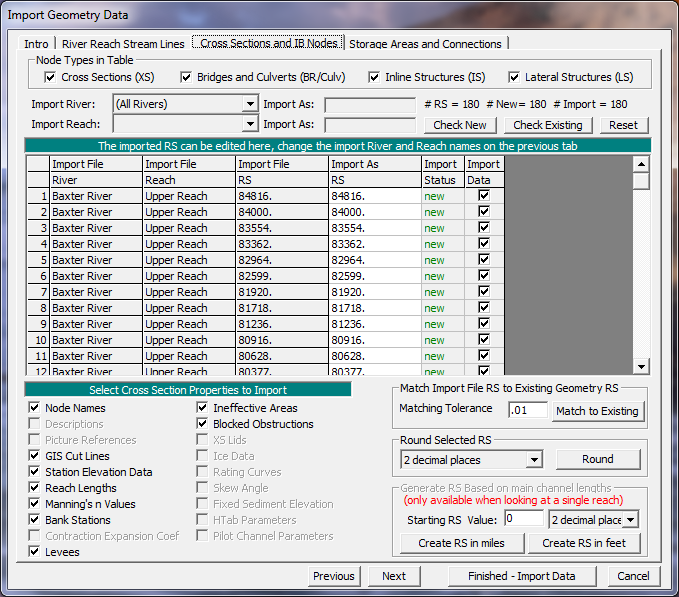Open the Round Selected RS decimal places dropdown
Image resolution: width=679 pixels, height=597 pixels.
(534, 460)
